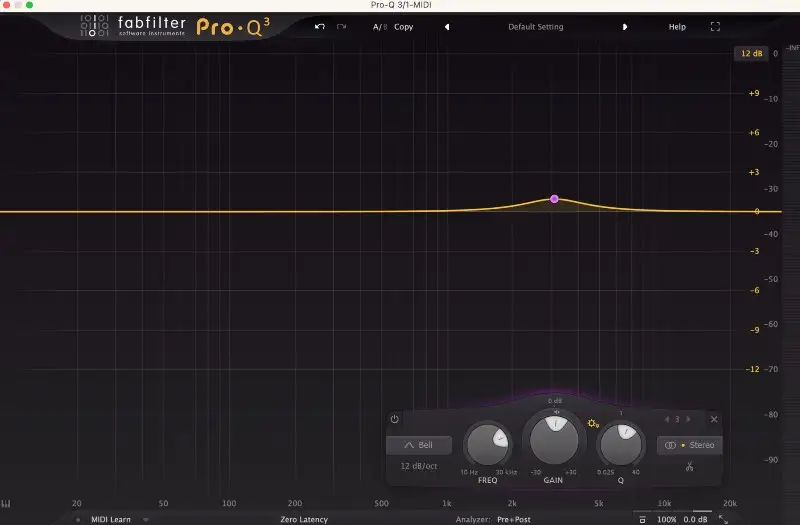Go to next preset with right arrow
Screen dimensions: 800x525
(x=625, y=27)
